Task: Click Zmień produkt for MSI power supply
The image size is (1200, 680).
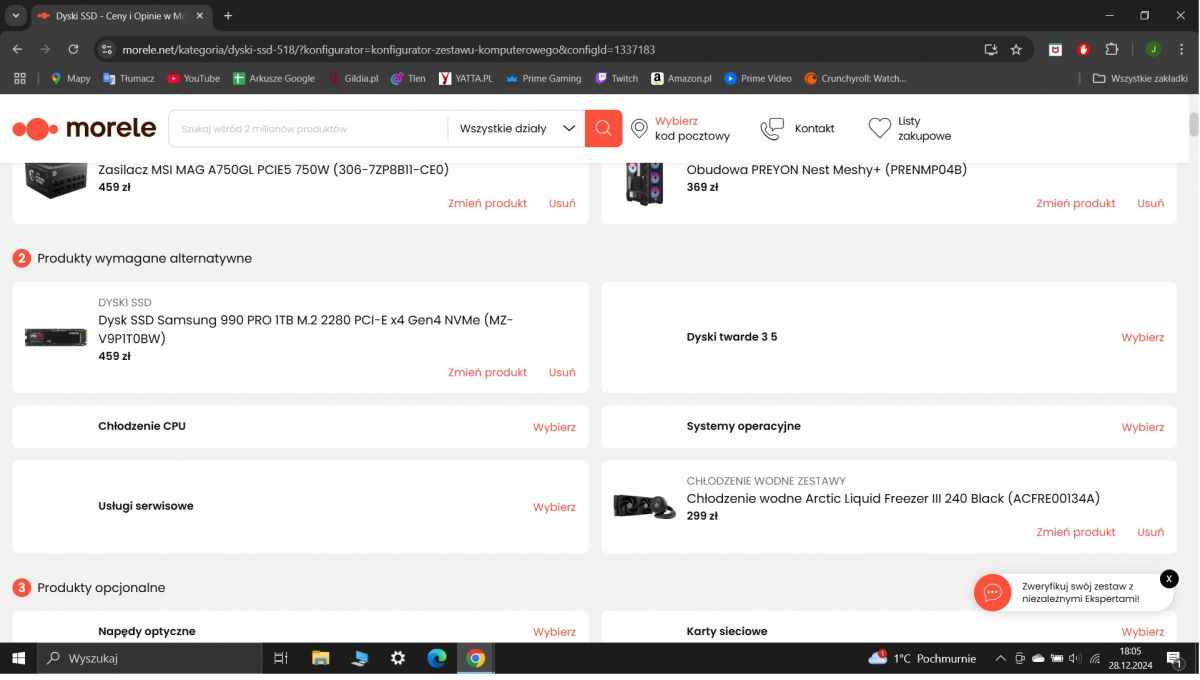Action: pyautogui.click(x=487, y=203)
